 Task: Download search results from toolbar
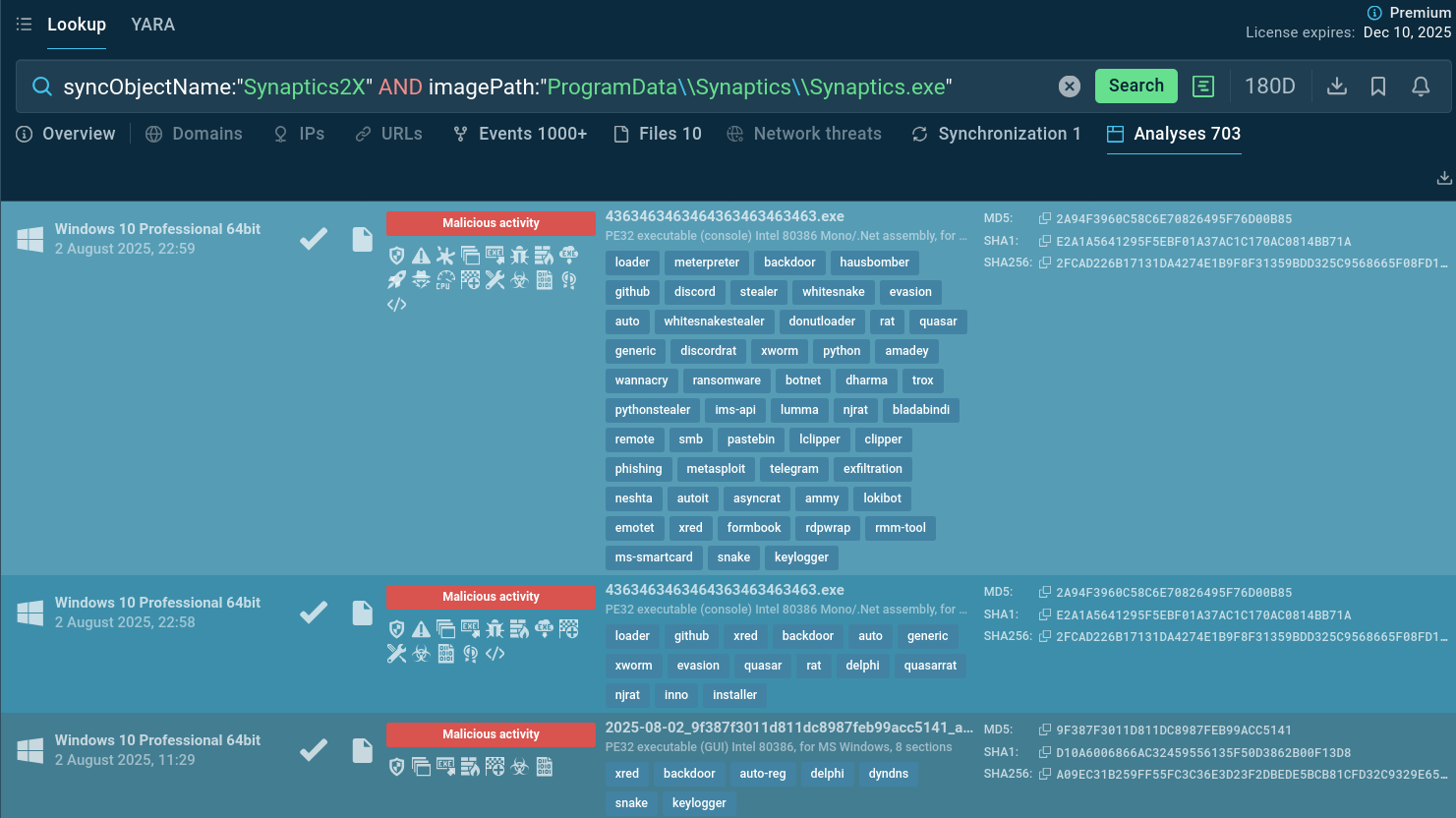coord(1337,87)
